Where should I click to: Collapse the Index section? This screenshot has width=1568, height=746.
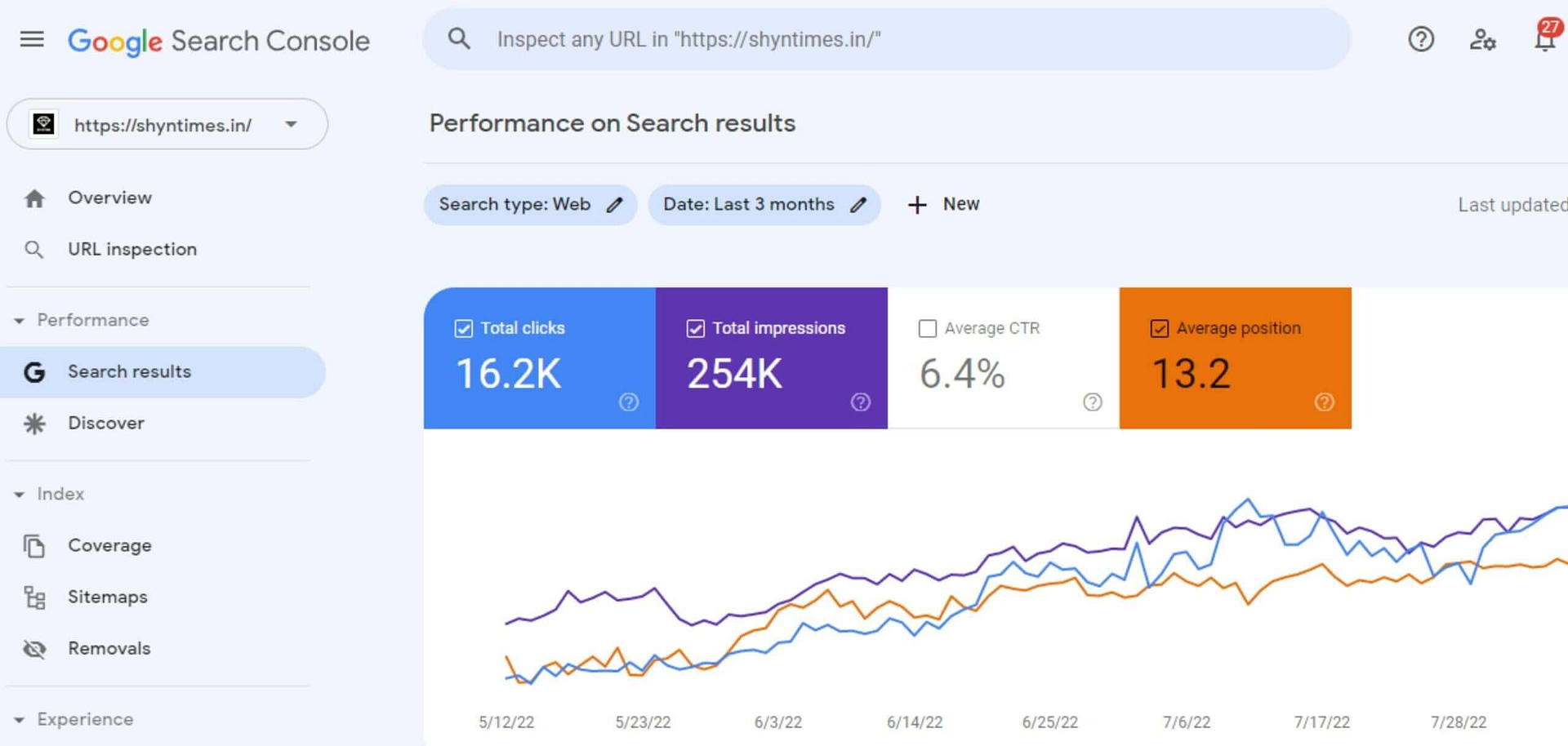(x=20, y=495)
